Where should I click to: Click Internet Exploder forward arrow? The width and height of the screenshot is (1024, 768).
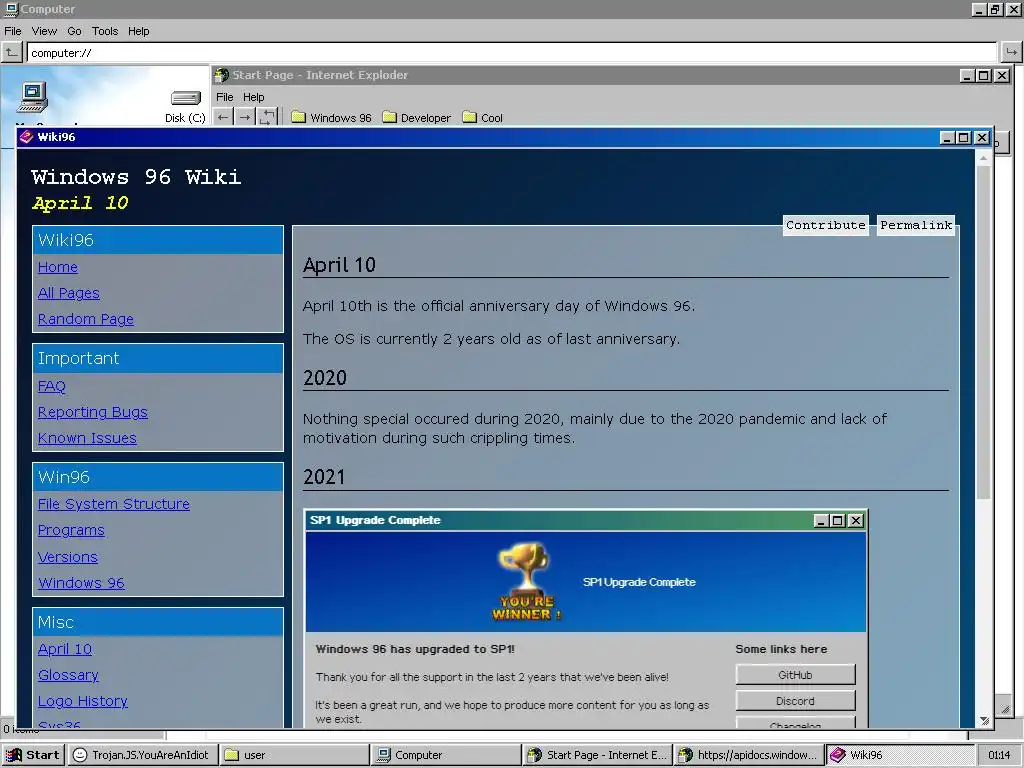pos(244,118)
